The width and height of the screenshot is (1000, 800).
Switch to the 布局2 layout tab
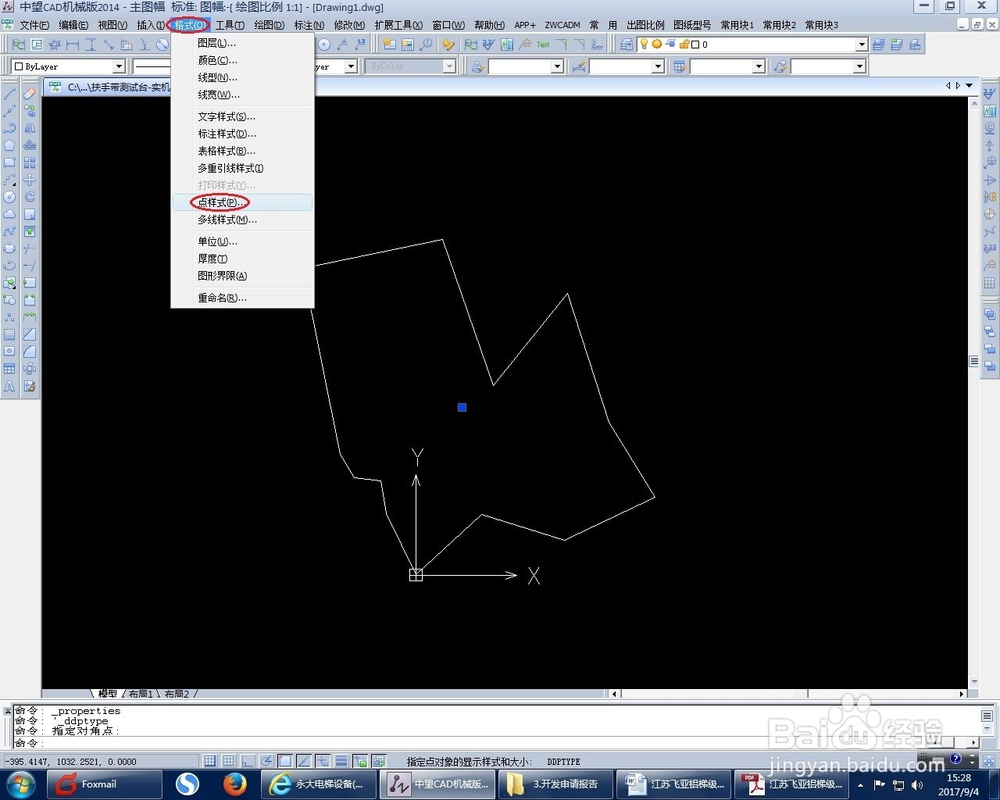point(177,693)
